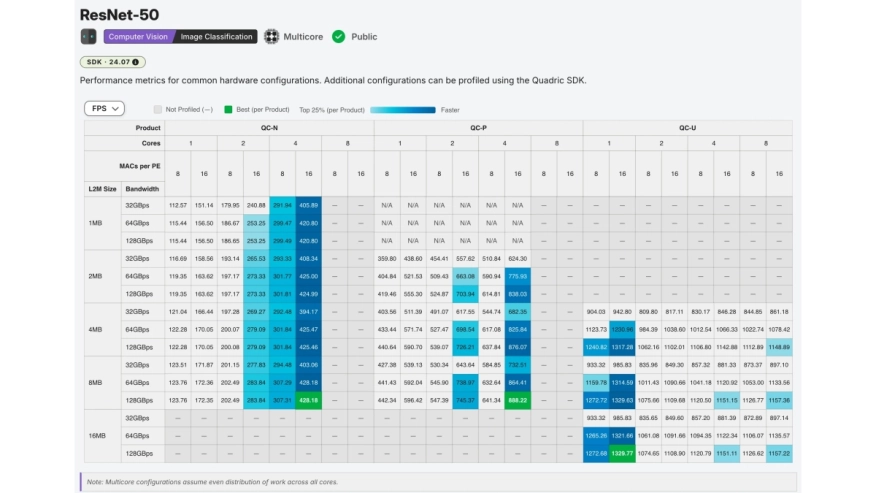Viewport: 876px width, 493px height.
Task: Click the cell showing 359.80
Action: [x=387, y=258]
